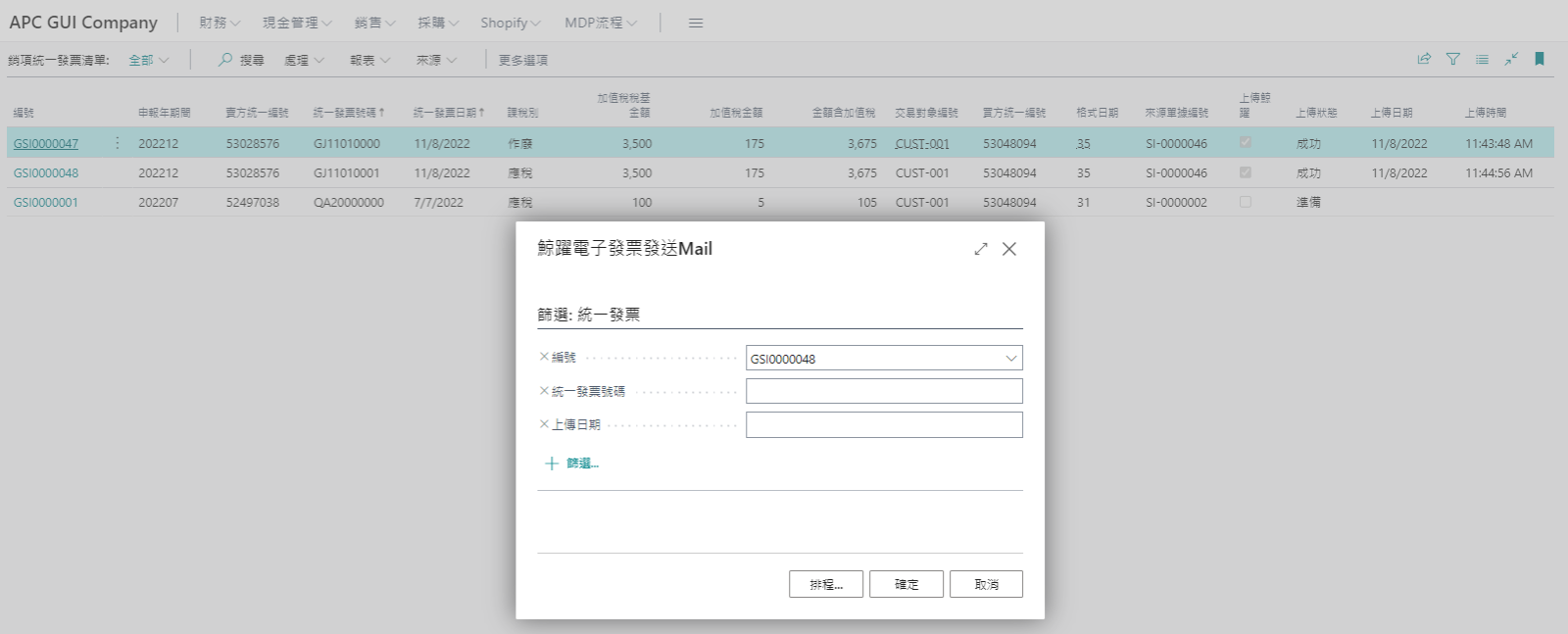Toggle the filter pane funnel icon
This screenshot has width=1568, height=634.
pos(1453,59)
